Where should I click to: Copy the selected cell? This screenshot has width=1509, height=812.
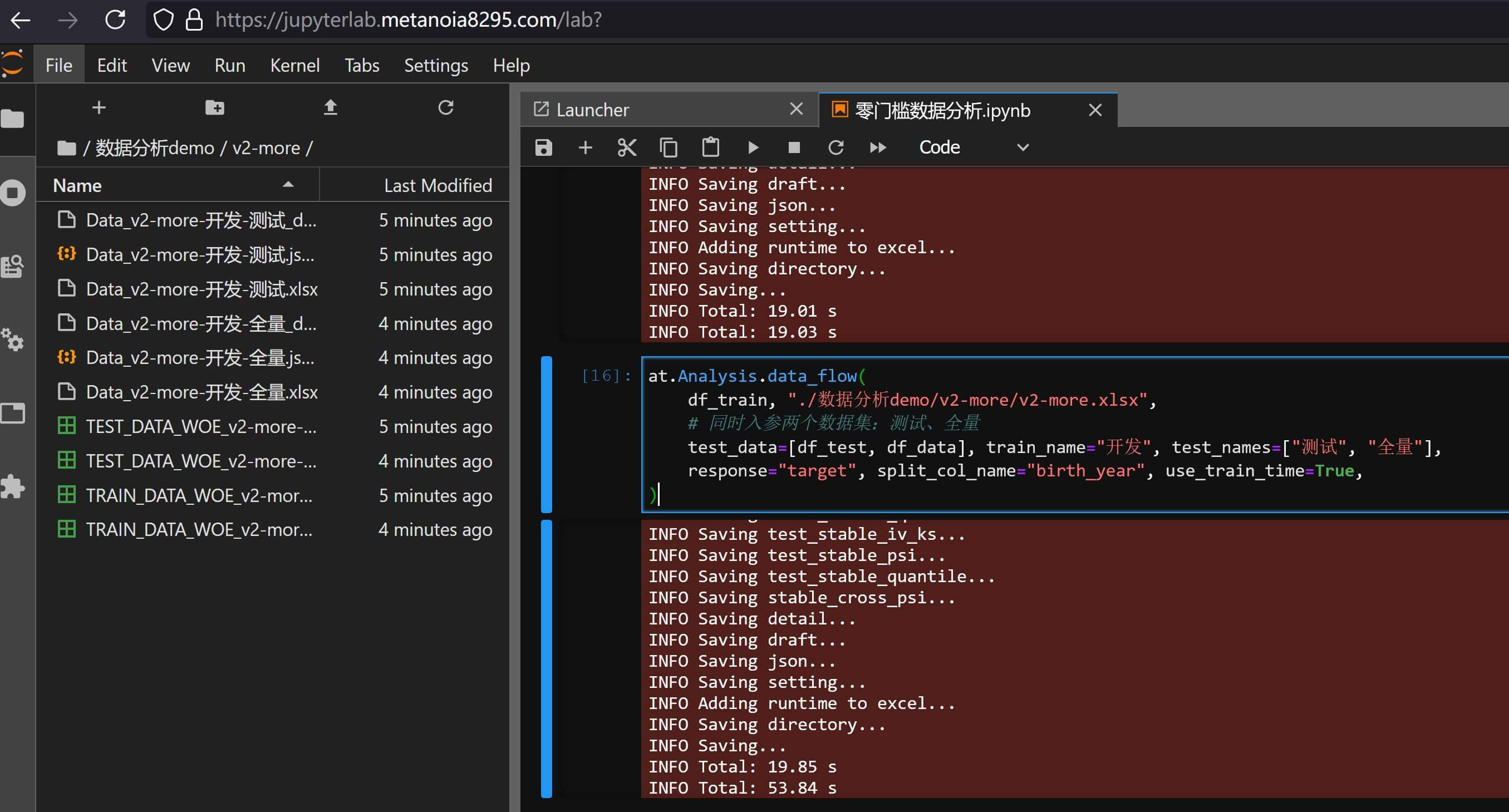pos(669,147)
